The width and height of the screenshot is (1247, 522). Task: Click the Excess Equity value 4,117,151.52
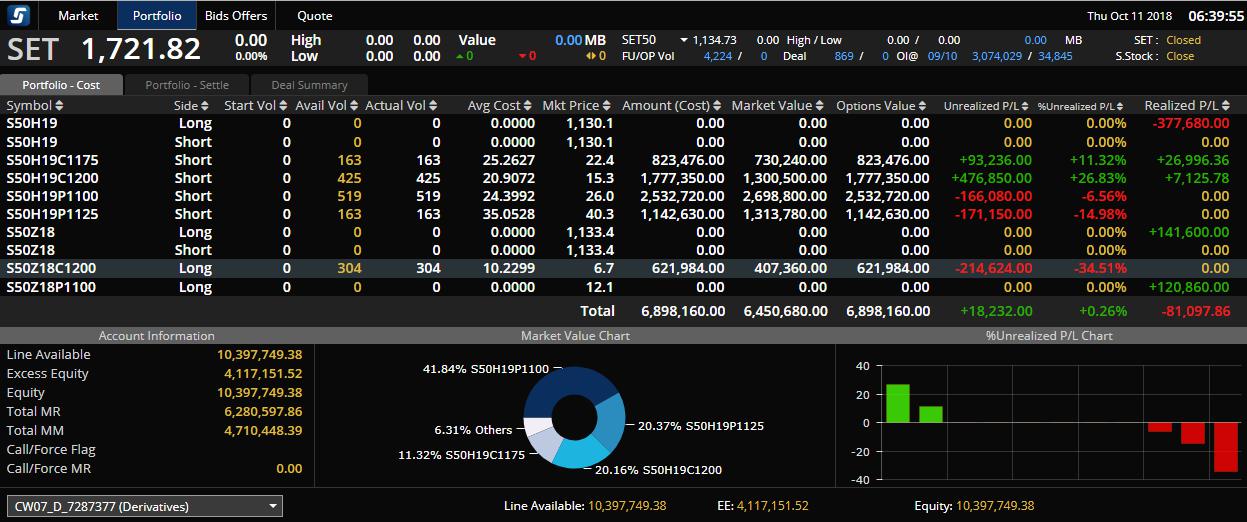[x=260, y=373]
